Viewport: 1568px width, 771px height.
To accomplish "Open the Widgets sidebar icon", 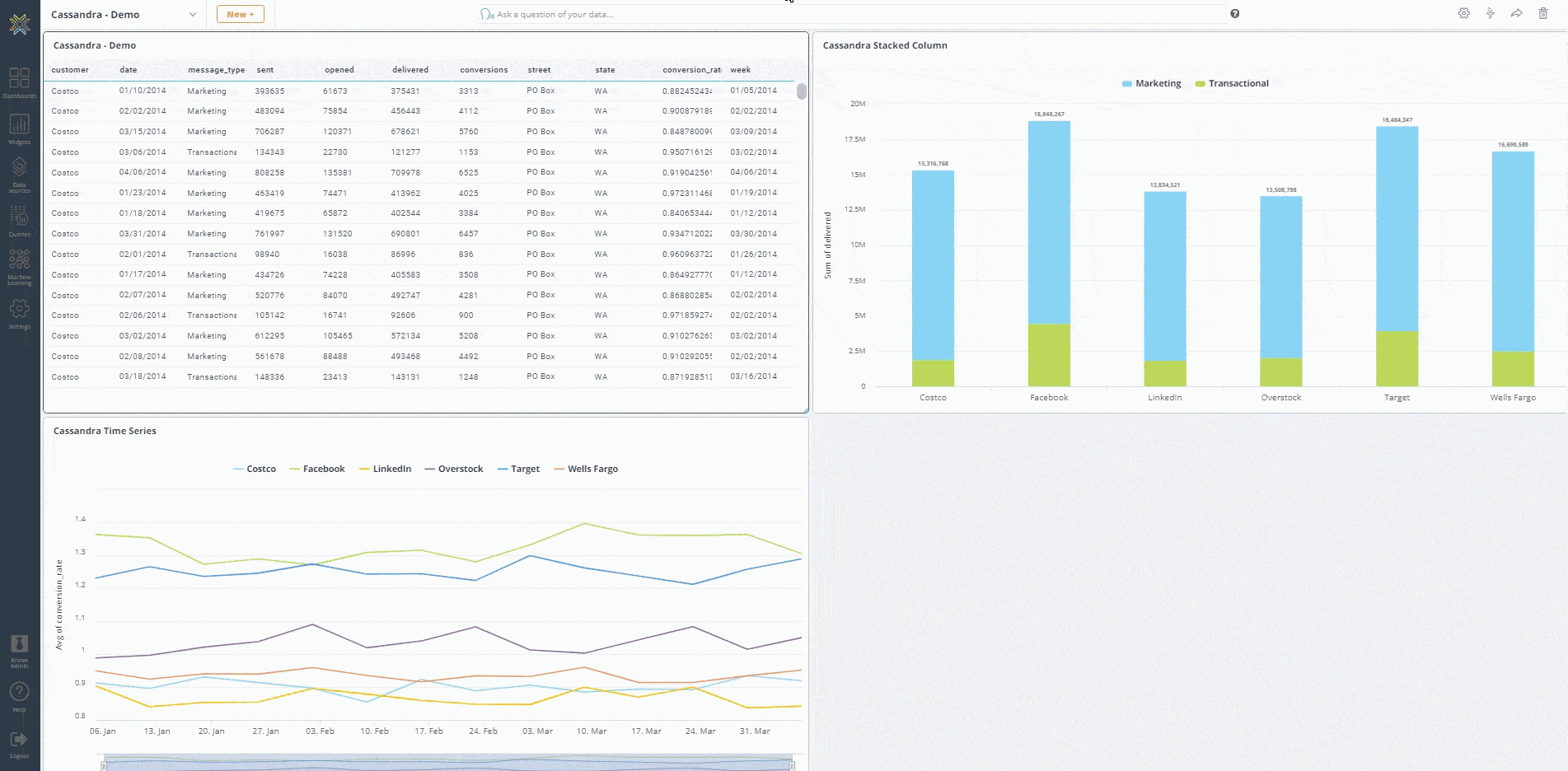I will click(19, 127).
